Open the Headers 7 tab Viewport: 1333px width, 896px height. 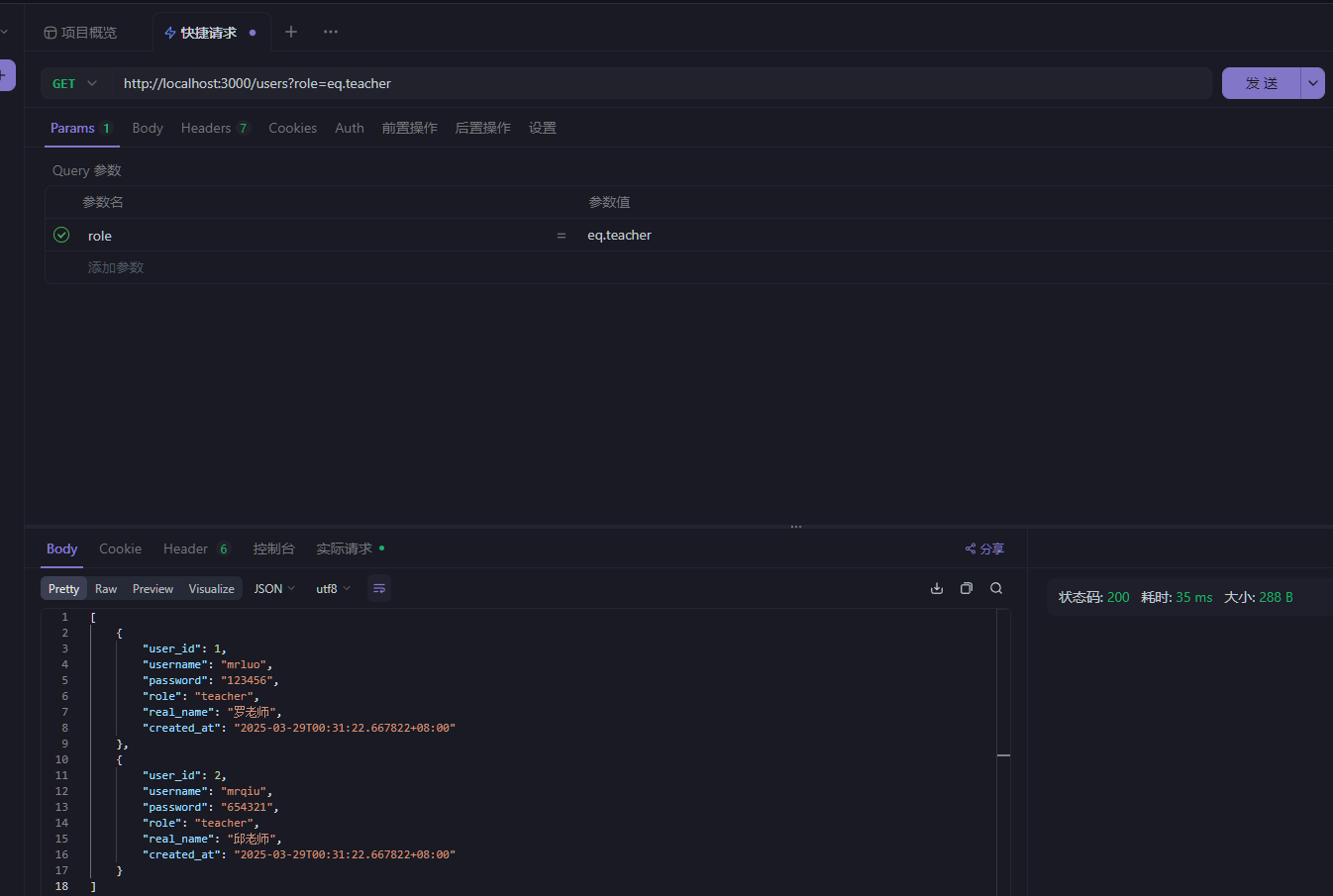[x=215, y=128]
